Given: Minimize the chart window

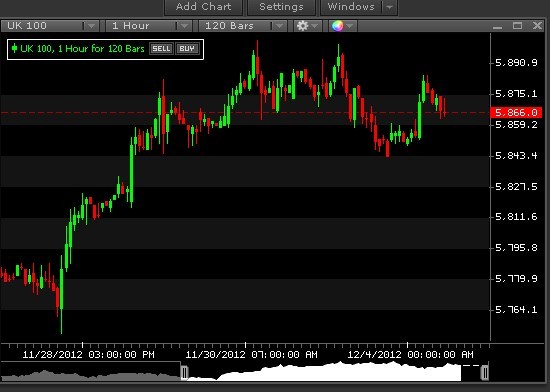Looking at the screenshot, I should click(497, 26).
